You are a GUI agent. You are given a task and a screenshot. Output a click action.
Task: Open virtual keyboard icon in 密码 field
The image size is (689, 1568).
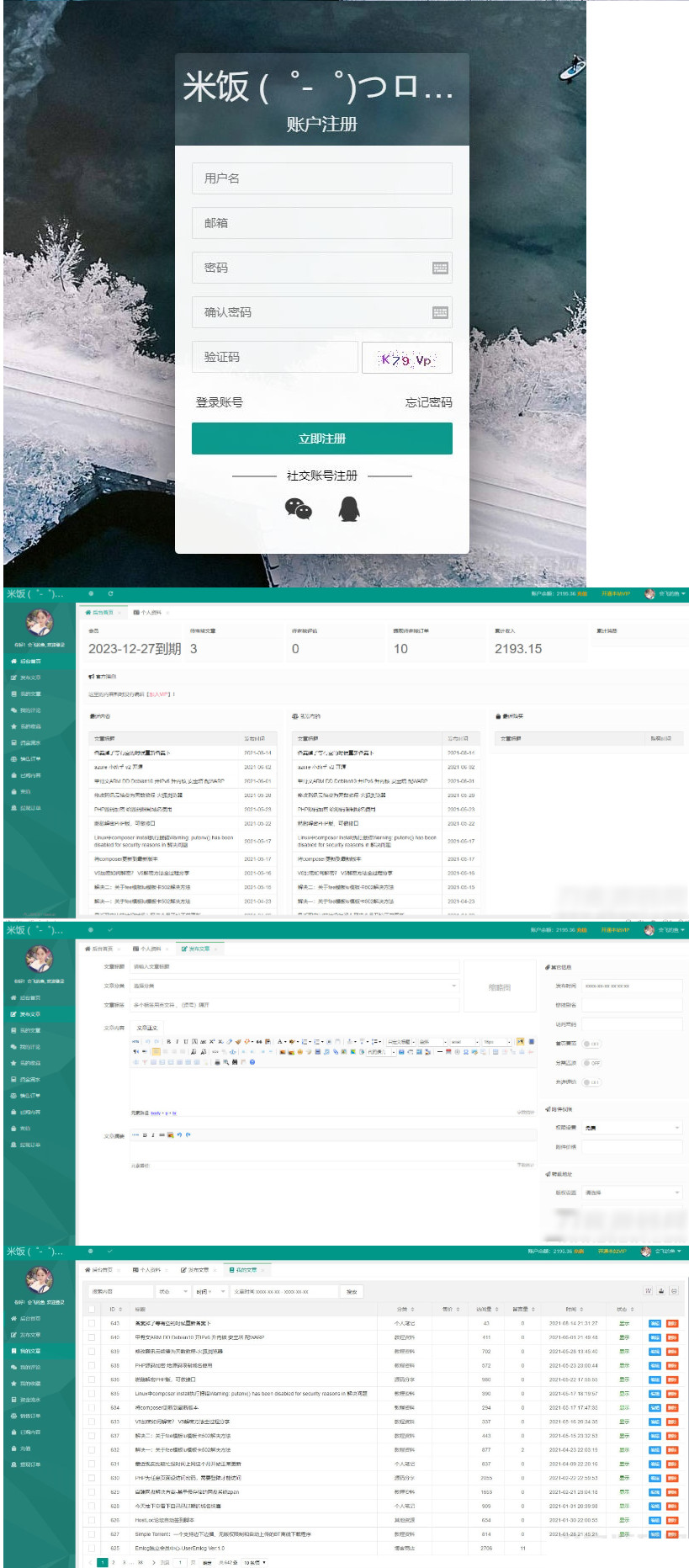pos(440,268)
